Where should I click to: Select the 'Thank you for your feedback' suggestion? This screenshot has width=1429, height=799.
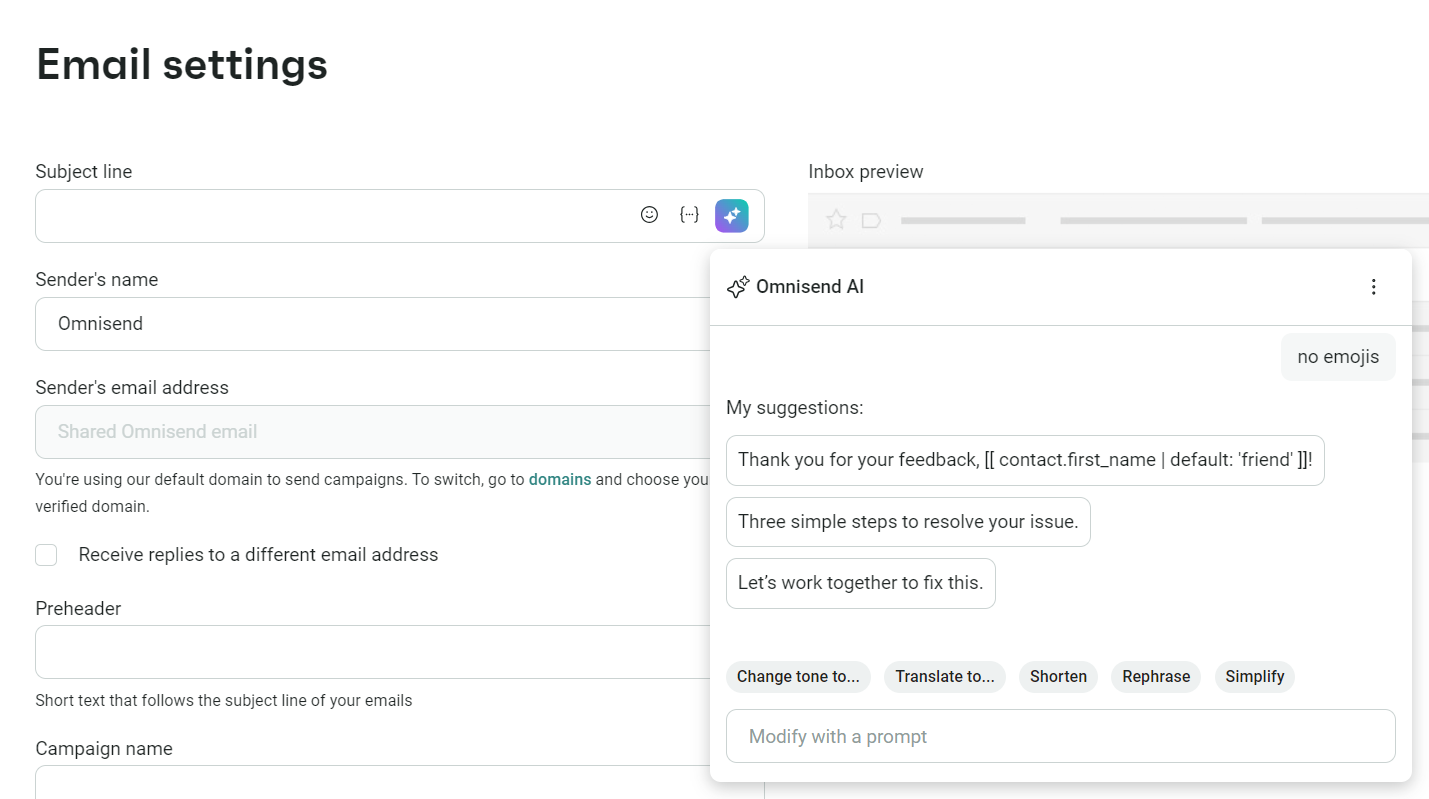tap(1025, 460)
